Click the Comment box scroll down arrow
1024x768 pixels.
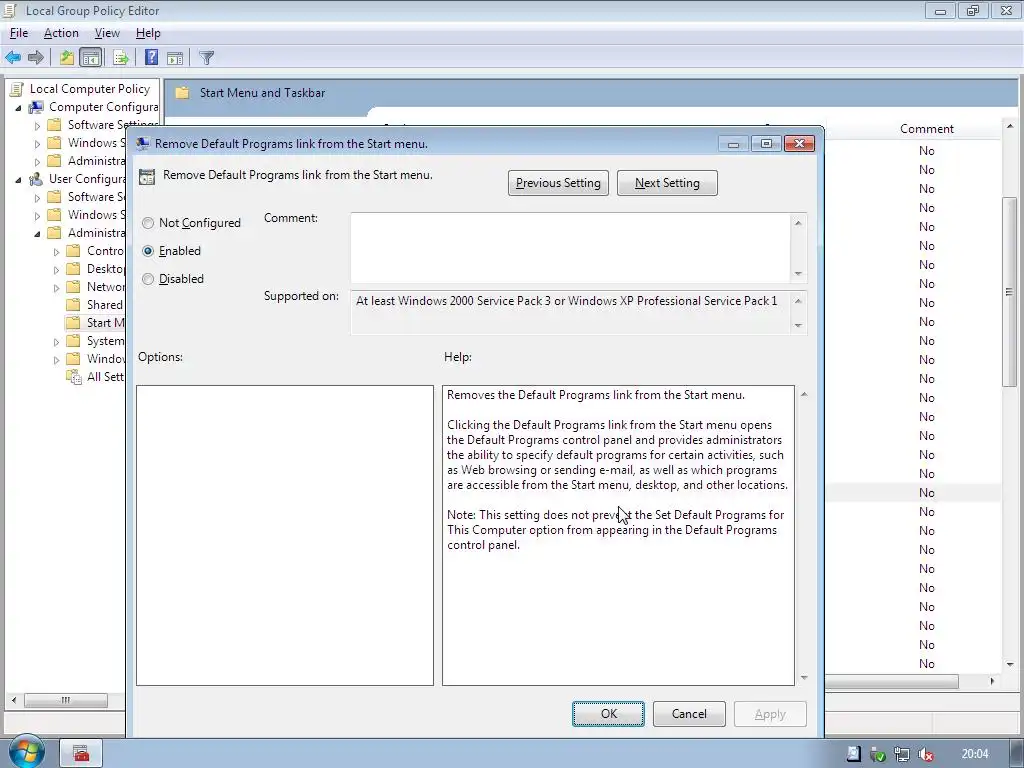tap(798, 274)
